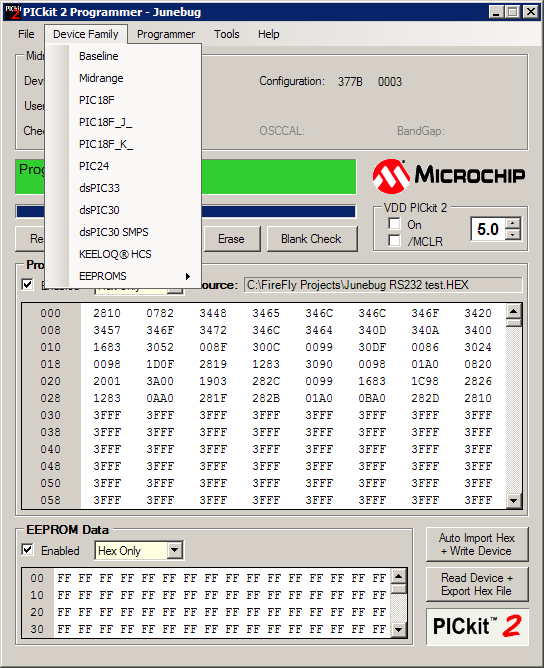This screenshot has width=544, height=668.
Task: Click the VDD 5.0 voltage field
Action: pos(488,229)
